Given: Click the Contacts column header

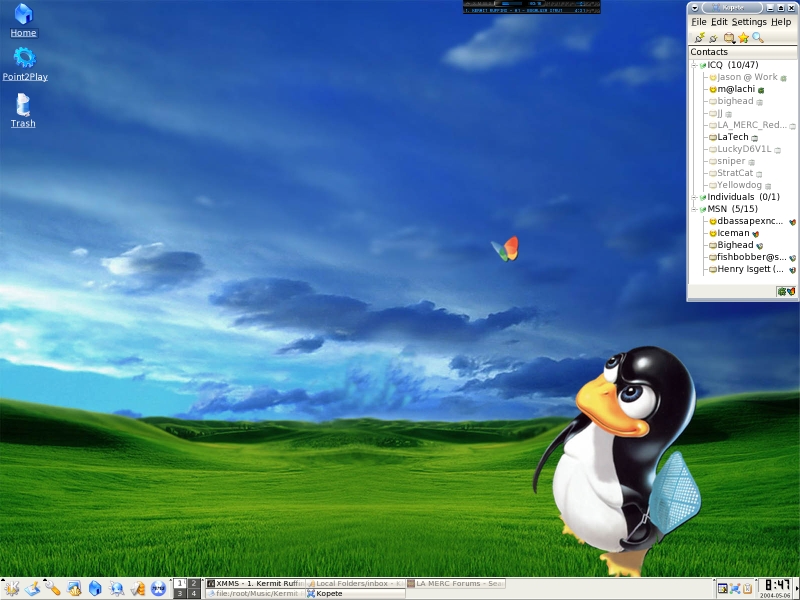Looking at the screenshot, I should coord(742,52).
